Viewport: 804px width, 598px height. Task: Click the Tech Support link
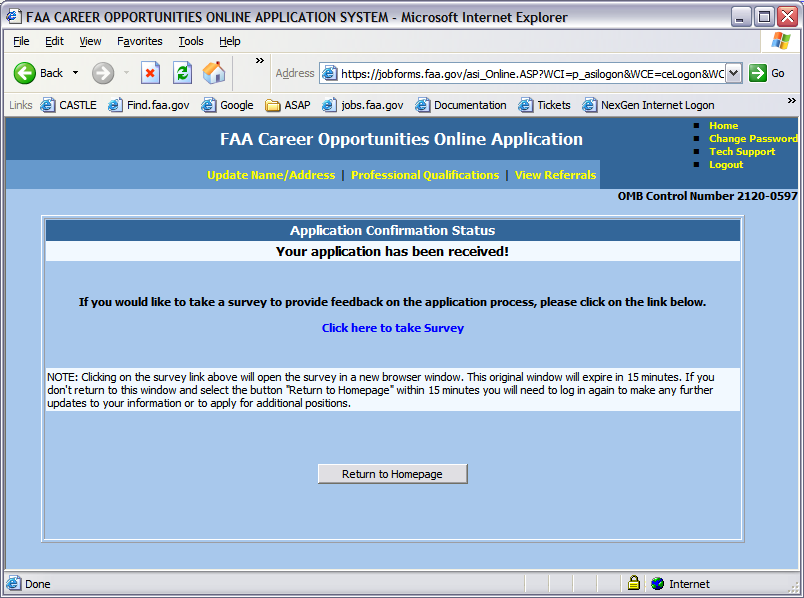(x=742, y=152)
